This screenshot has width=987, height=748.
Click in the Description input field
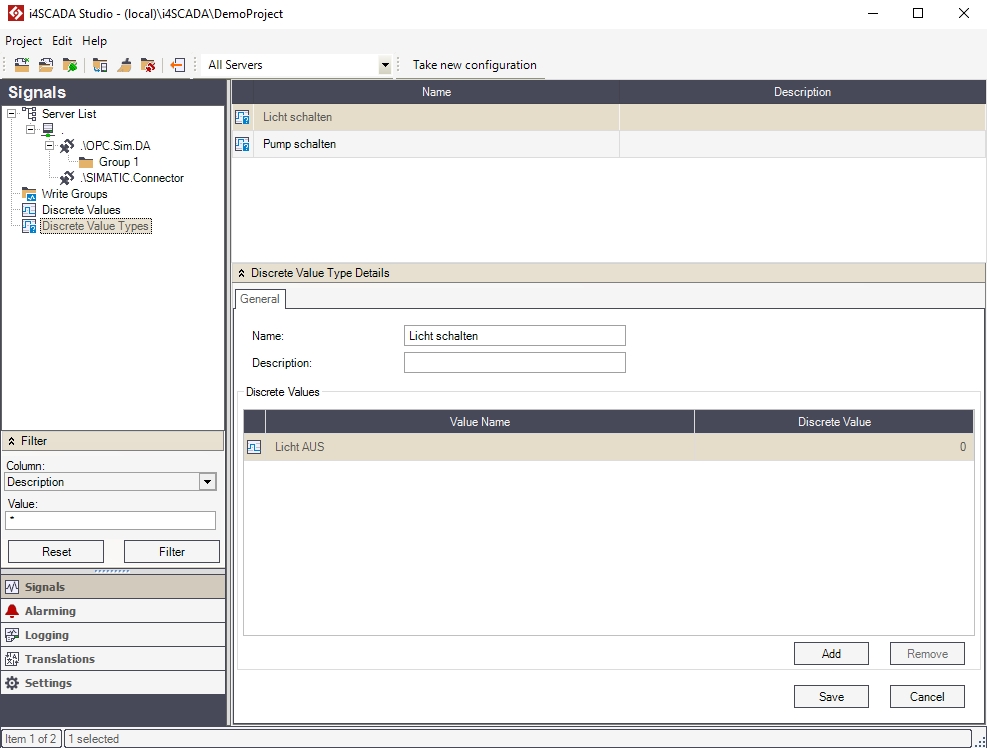(514, 363)
